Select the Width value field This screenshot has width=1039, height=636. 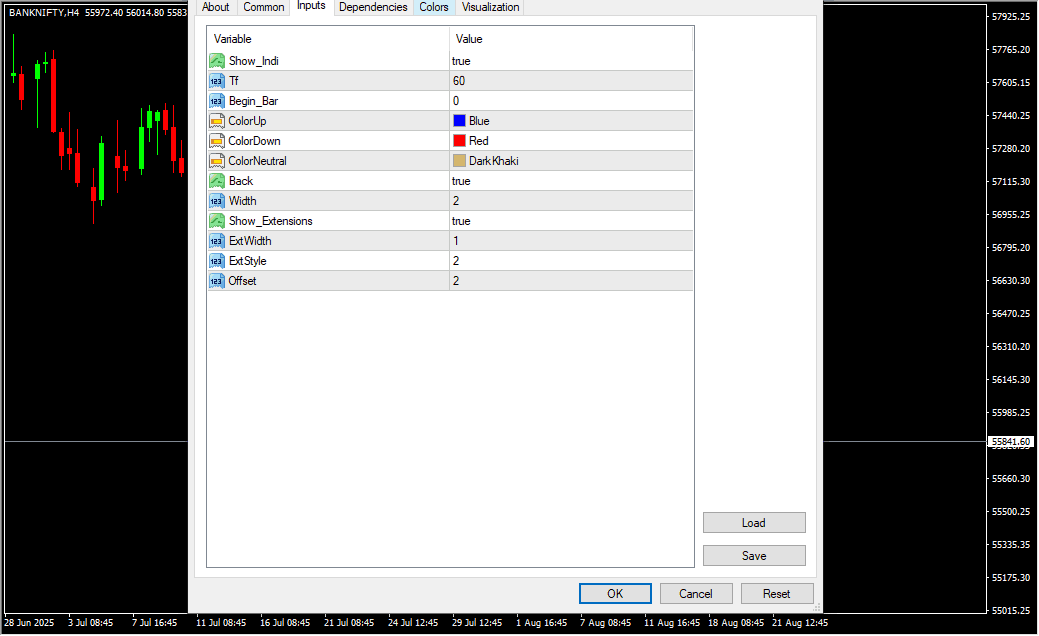point(570,201)
